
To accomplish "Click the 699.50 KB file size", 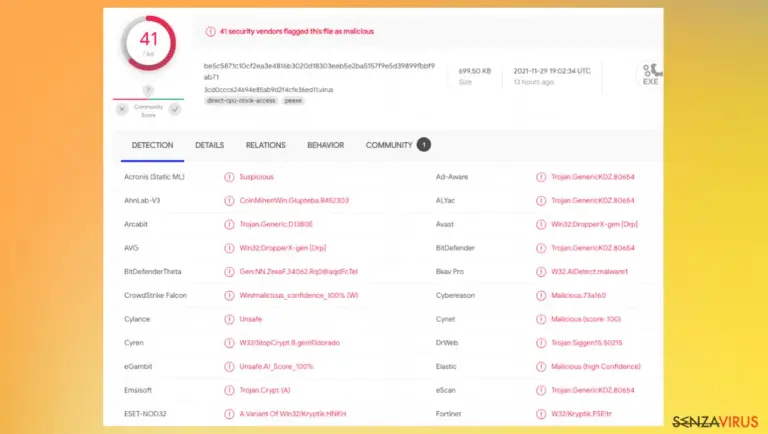I will 475,71.
